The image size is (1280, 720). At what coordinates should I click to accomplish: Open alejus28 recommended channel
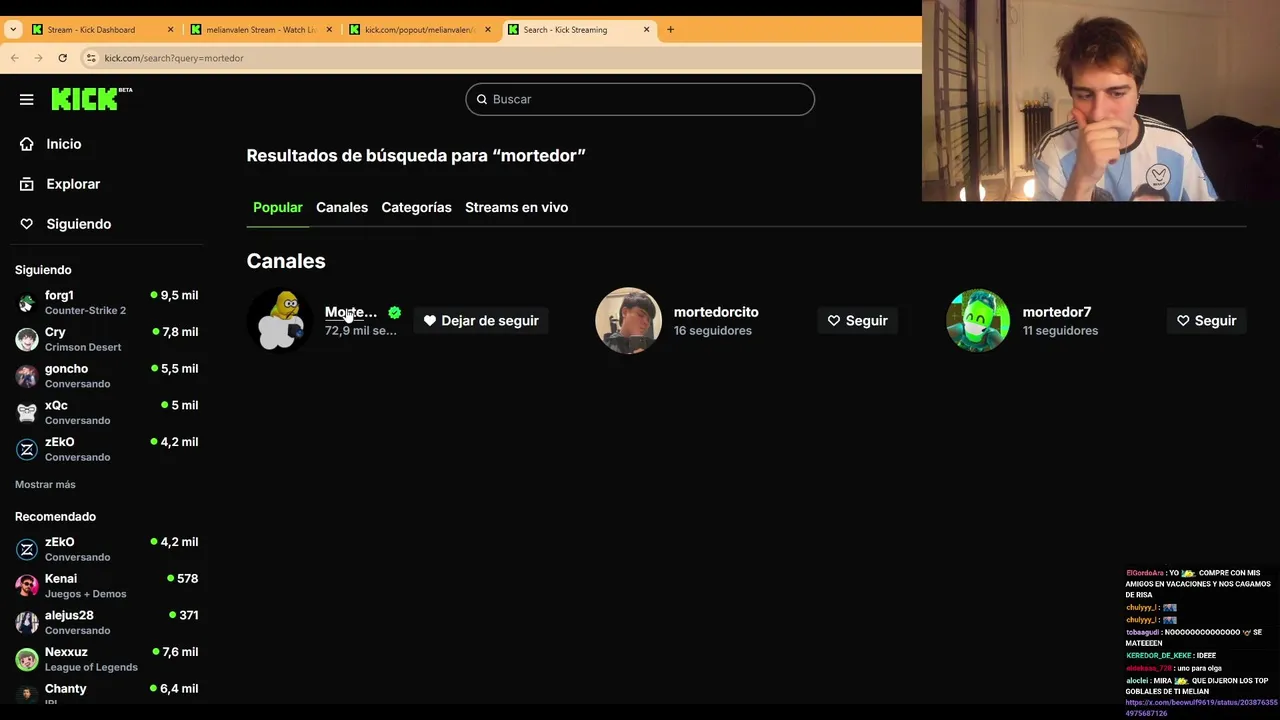pyautogui.click(x=106, y=622)
